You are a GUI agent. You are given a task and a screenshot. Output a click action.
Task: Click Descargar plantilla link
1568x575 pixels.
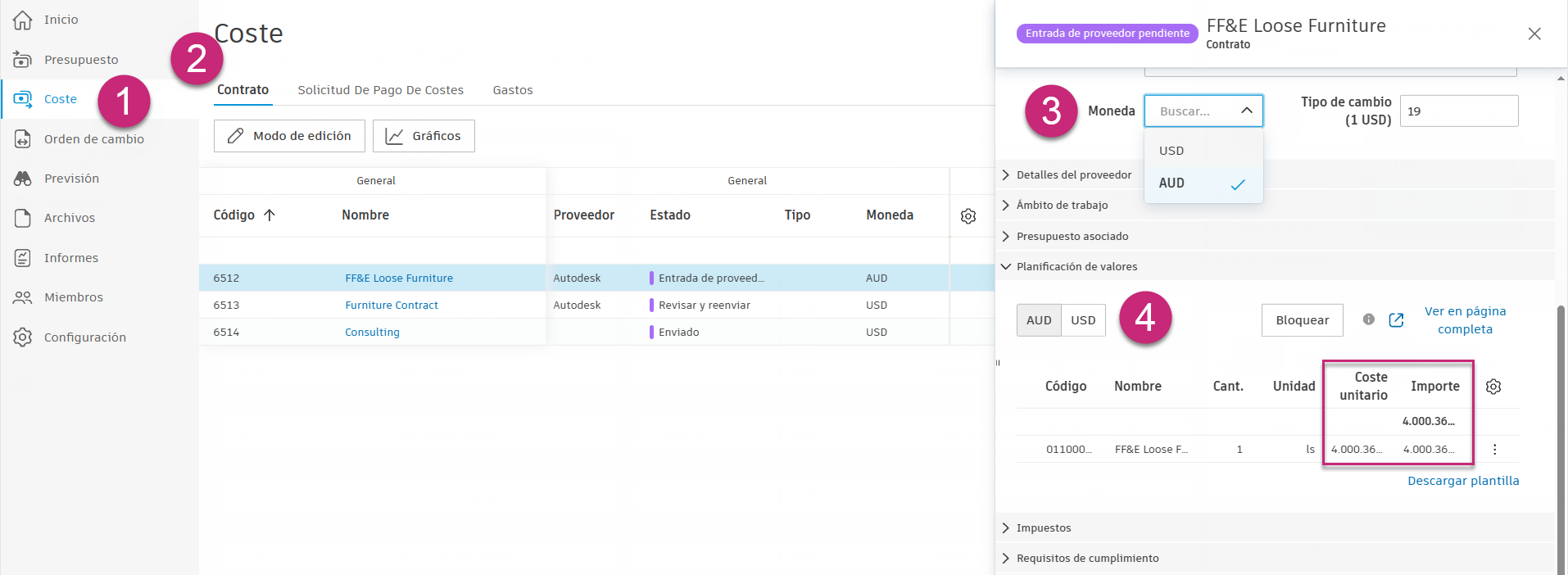click(1463, 481)
